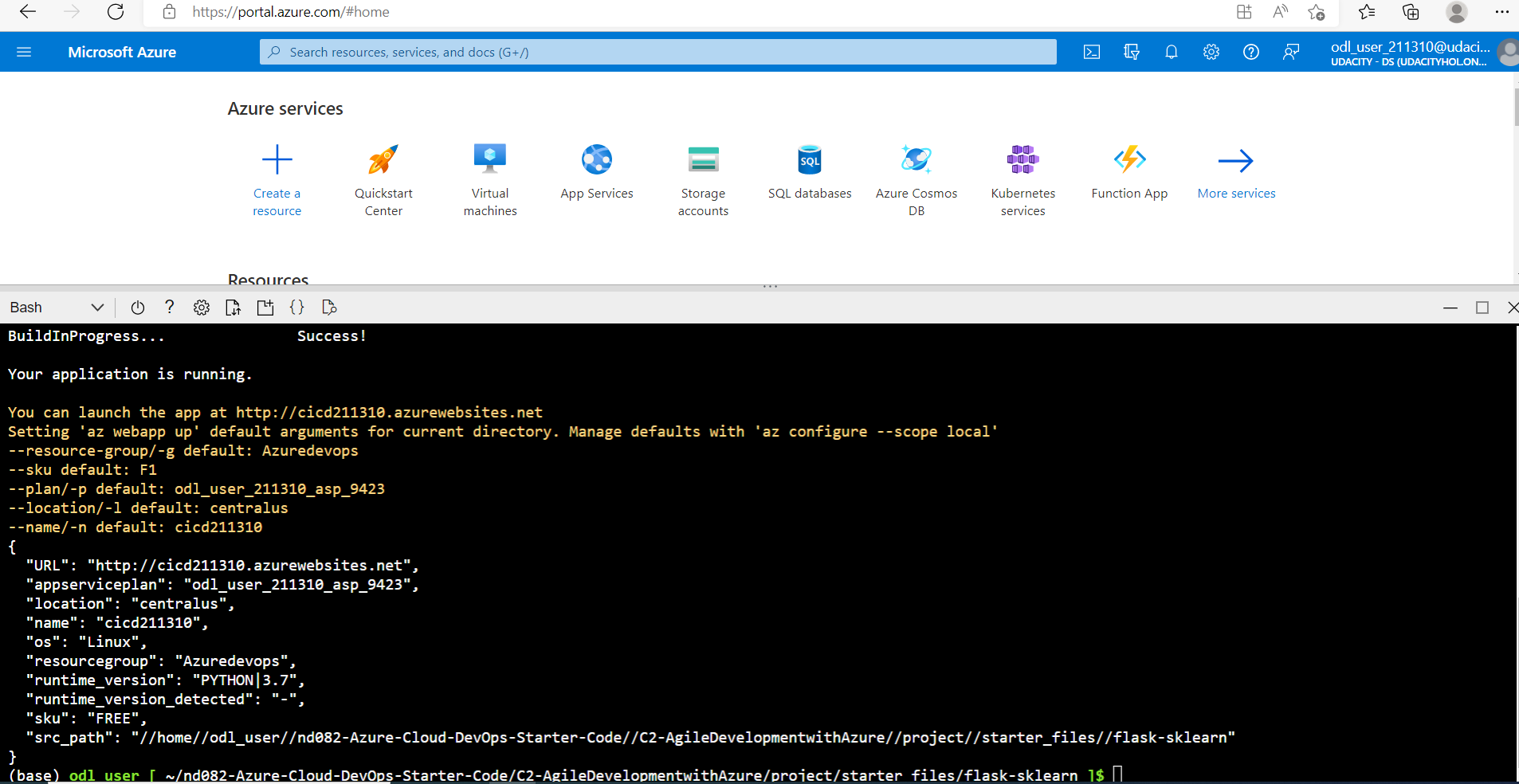The height and width of the screenshot is (784, 1519).
Task: Expand the browser more options menu
Action: coord(1504,12)
